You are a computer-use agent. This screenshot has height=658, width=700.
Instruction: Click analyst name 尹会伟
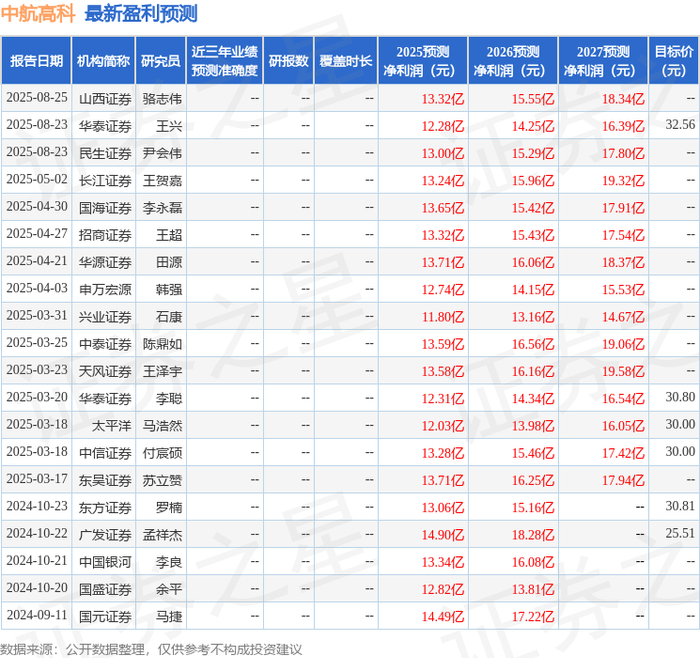point(162,153)
